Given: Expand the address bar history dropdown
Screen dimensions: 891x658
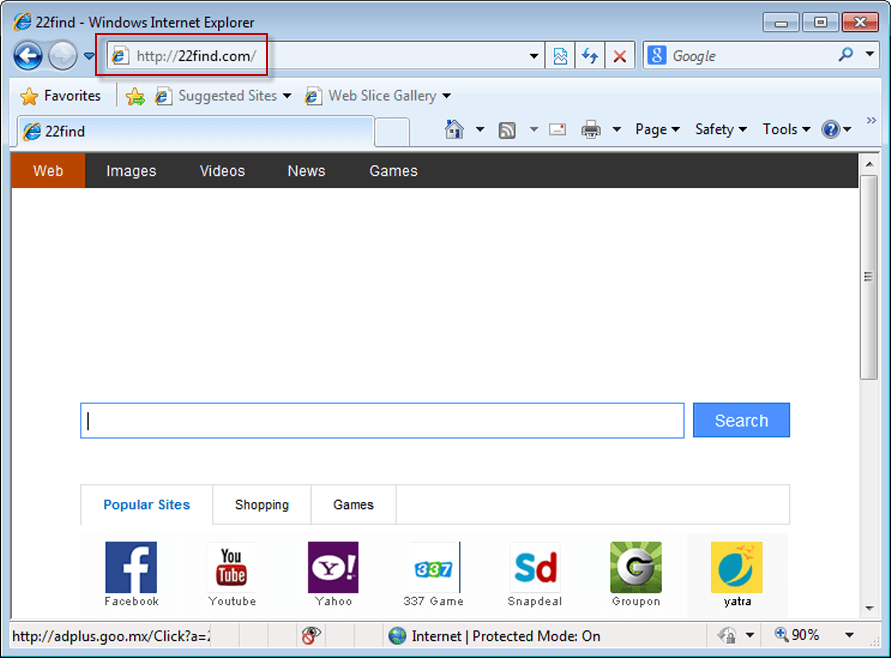Looking at the screenshot, I should pyautogui.click(x=534, y=56).
